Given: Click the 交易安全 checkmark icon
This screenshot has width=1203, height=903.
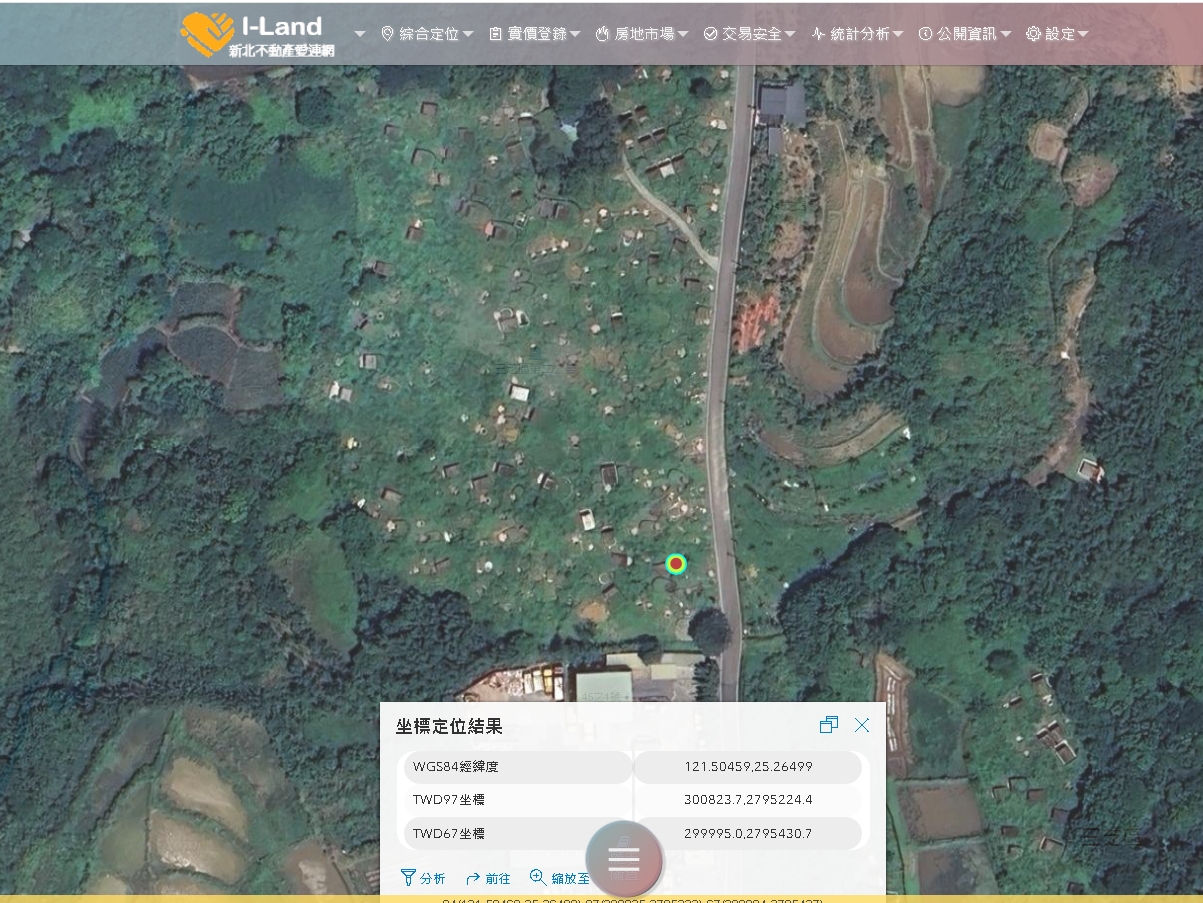Looking at the screenshot, I should click(709, 32).
